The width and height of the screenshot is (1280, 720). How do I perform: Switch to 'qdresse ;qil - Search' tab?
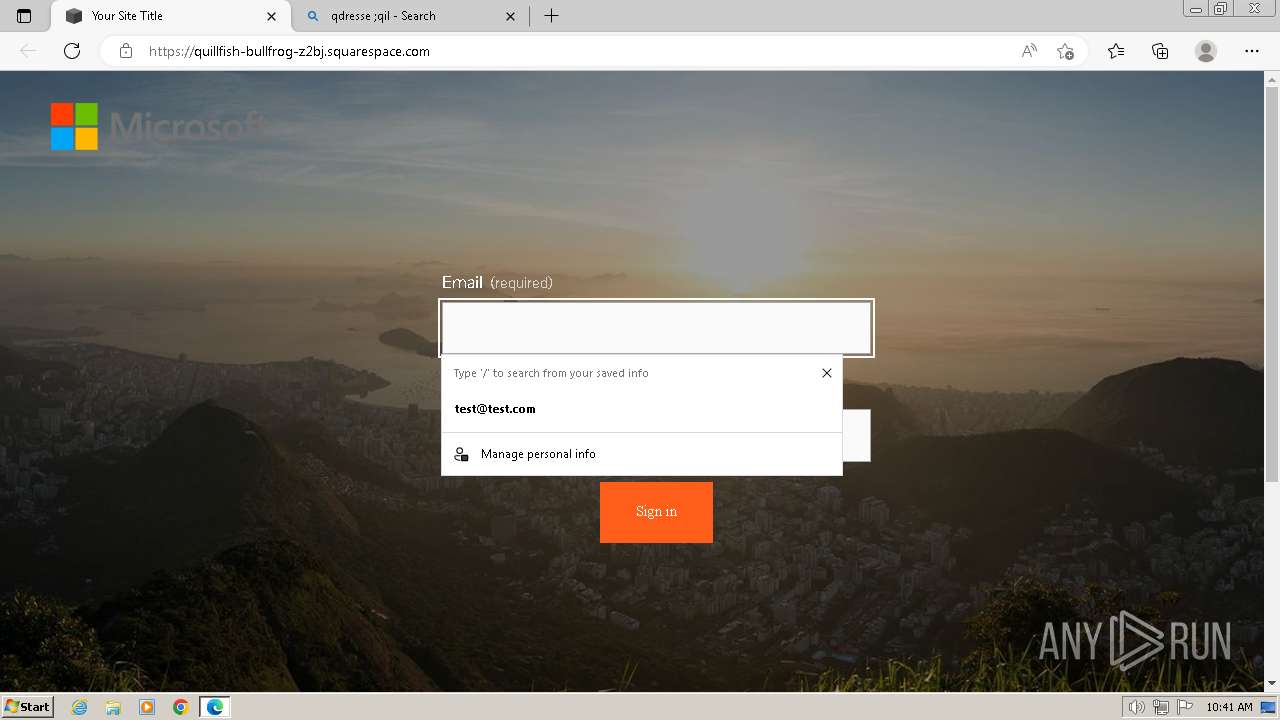click(x=410, y=16)
